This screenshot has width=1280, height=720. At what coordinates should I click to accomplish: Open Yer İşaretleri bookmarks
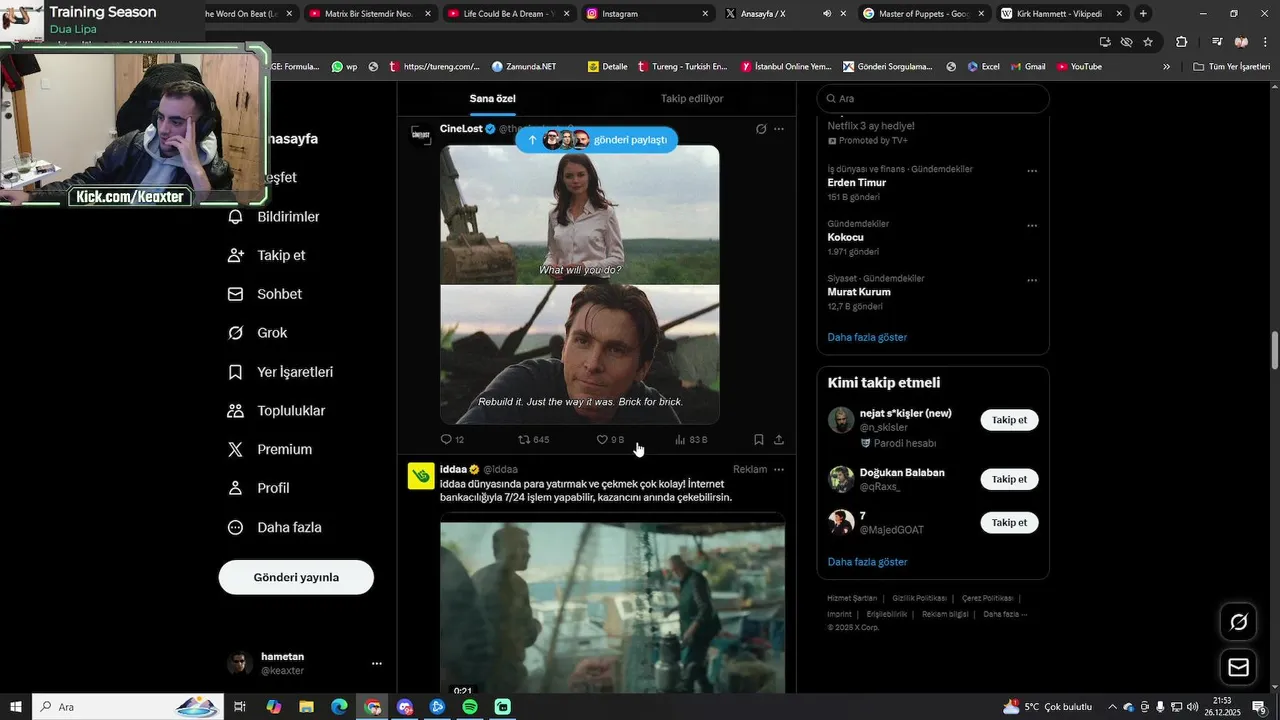click(x=280, y=372)
